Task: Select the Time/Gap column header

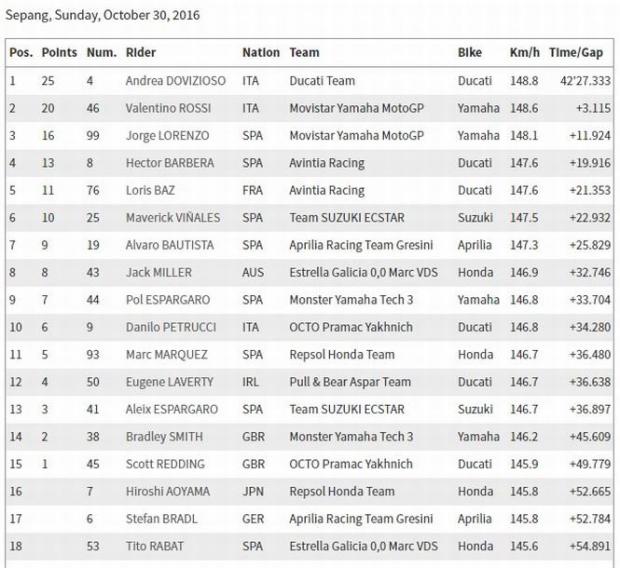Action: pyautogui.click(x=577, y=52)
